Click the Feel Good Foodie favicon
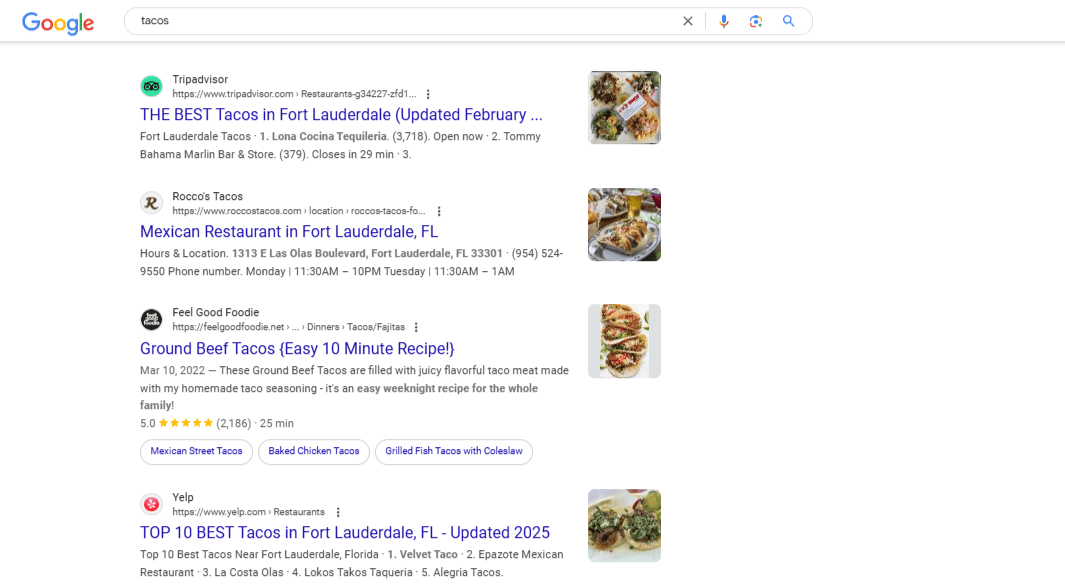This screenshot has width=1065, height=588. pos(151,319)
